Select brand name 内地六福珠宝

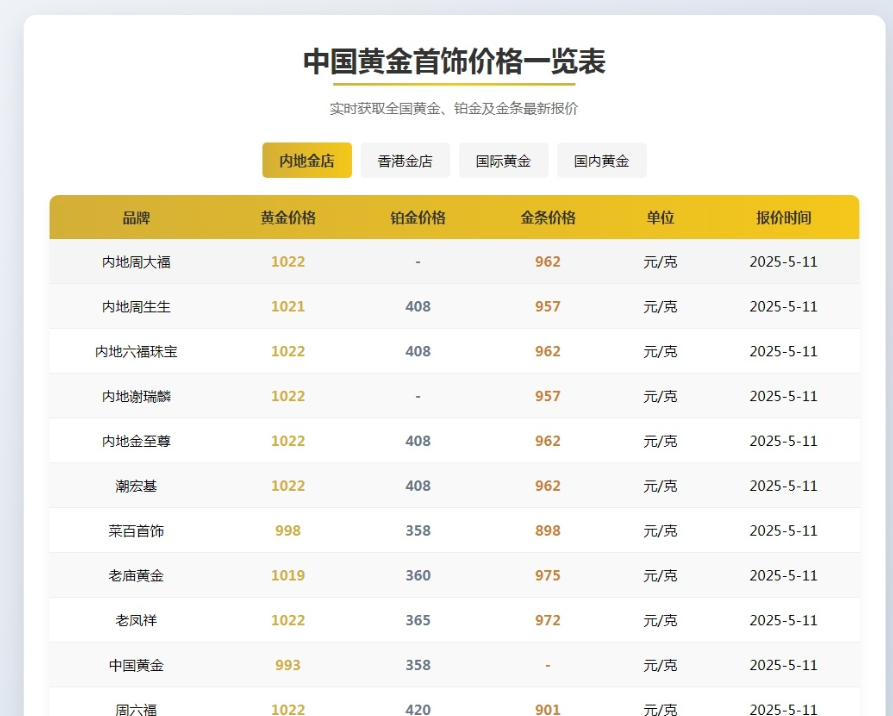[136, 351]
